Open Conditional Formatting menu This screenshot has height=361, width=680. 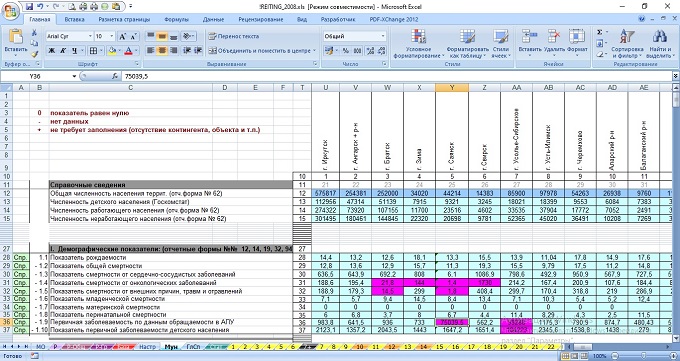pyautogui.click(x=419, y=44)
